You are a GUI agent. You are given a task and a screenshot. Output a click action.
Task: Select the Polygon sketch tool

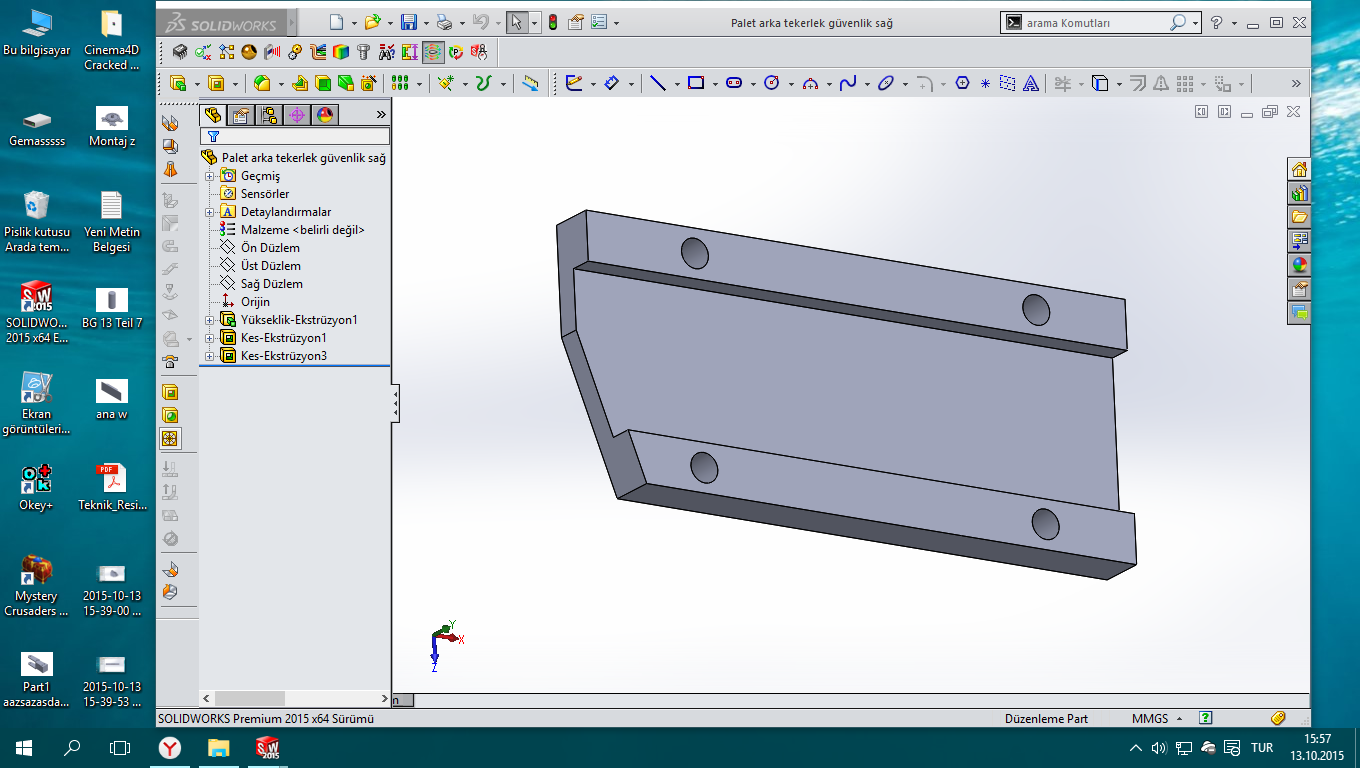[962, 83]
